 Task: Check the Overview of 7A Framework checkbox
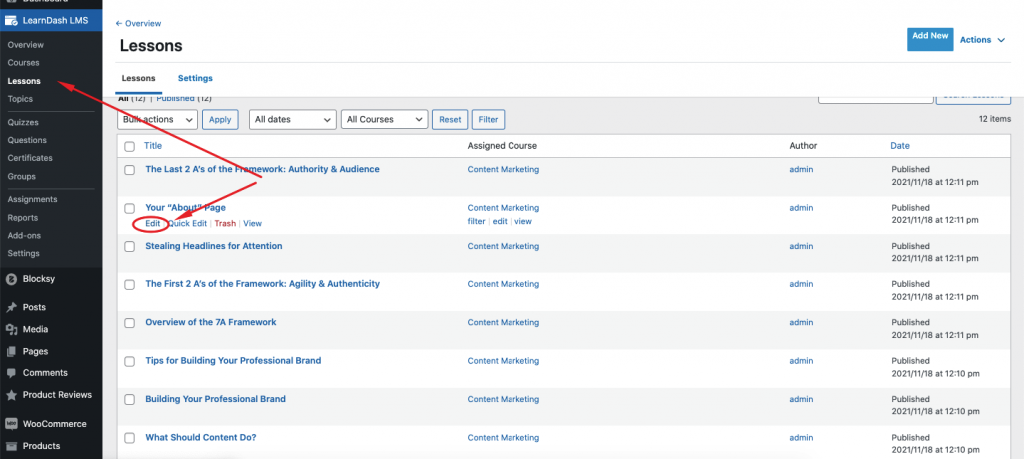[129, 323]
